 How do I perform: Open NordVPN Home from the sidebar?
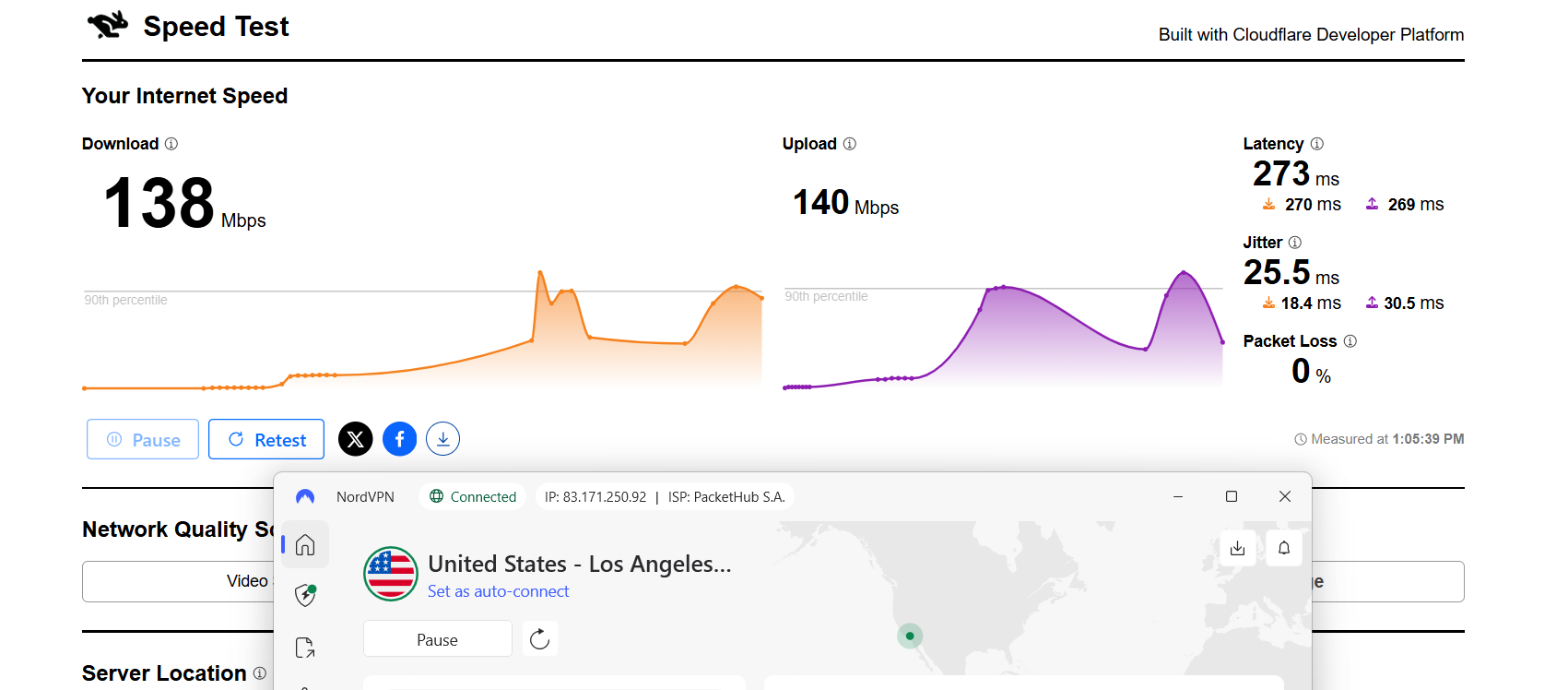click(305, 545)
